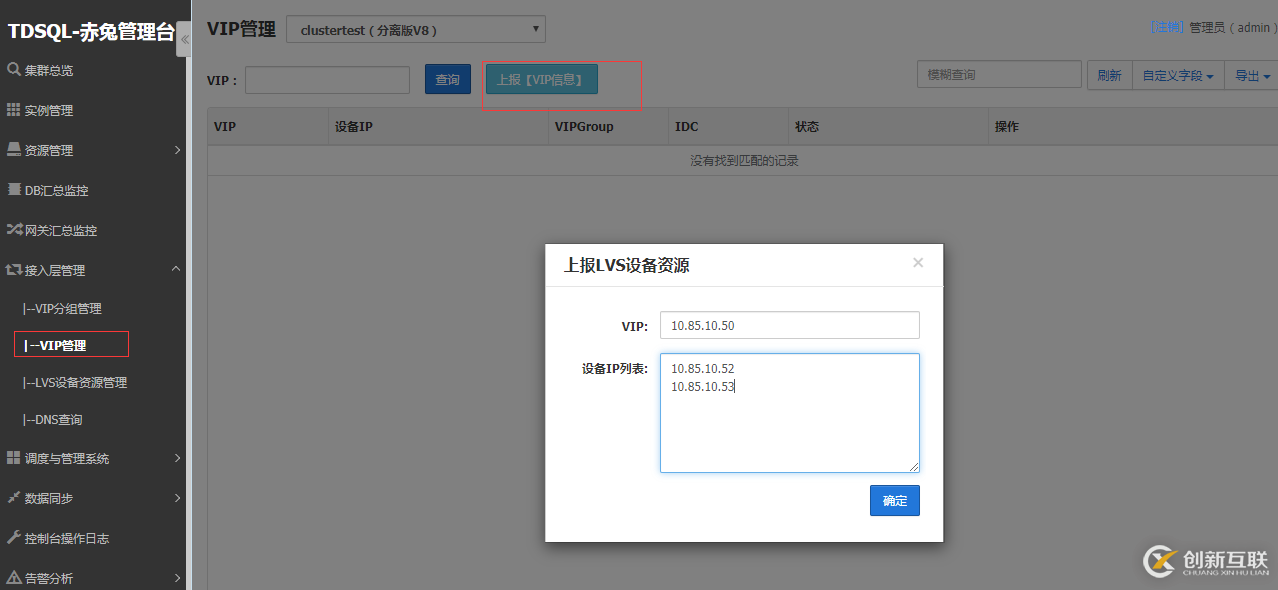The height and width of the screenshot is (590, 1278).
Task: Collapse the sidebar with the « arrow
Action: 183,40
